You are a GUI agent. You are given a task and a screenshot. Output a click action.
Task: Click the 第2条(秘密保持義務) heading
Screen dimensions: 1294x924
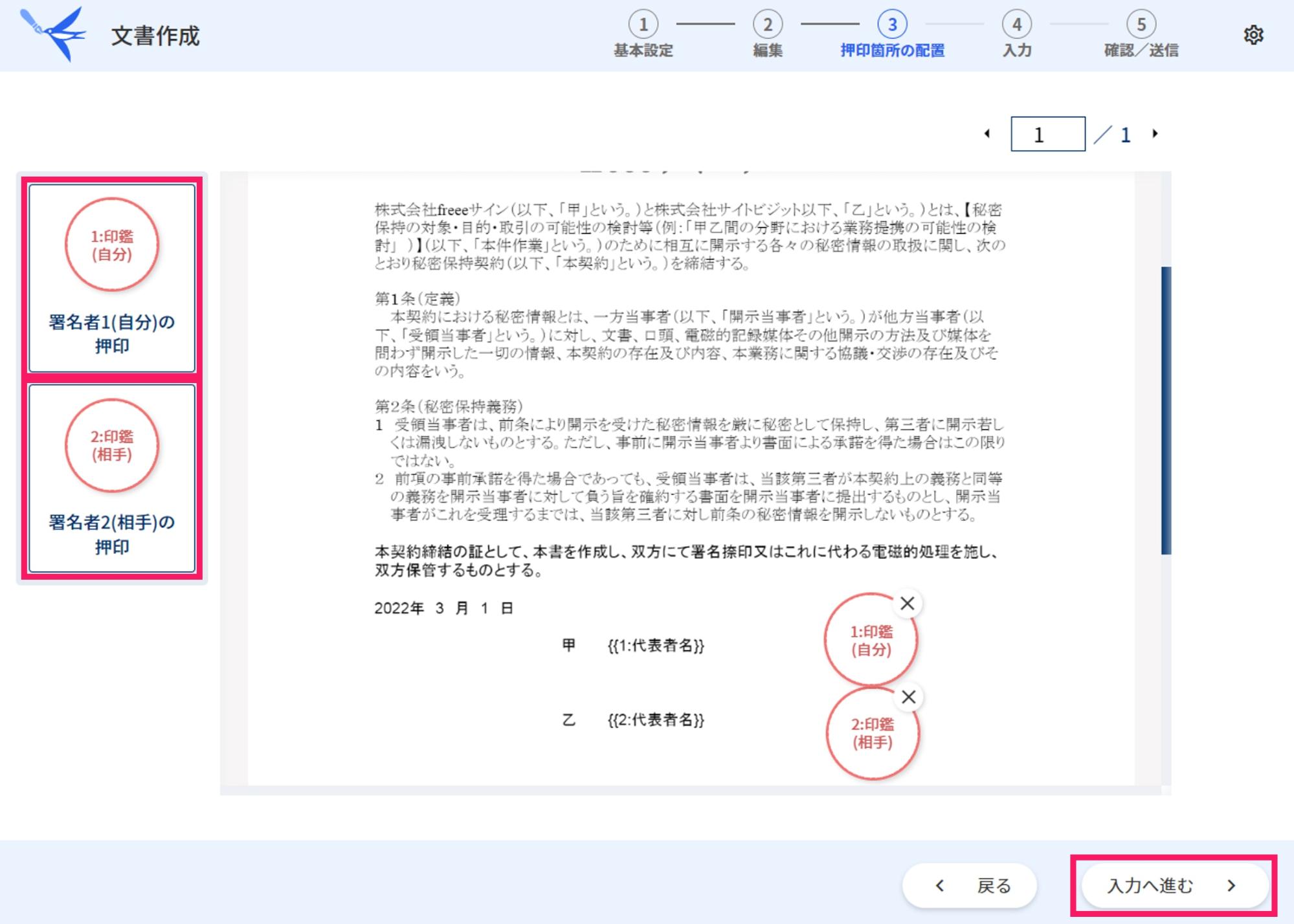tap(449, 406)
